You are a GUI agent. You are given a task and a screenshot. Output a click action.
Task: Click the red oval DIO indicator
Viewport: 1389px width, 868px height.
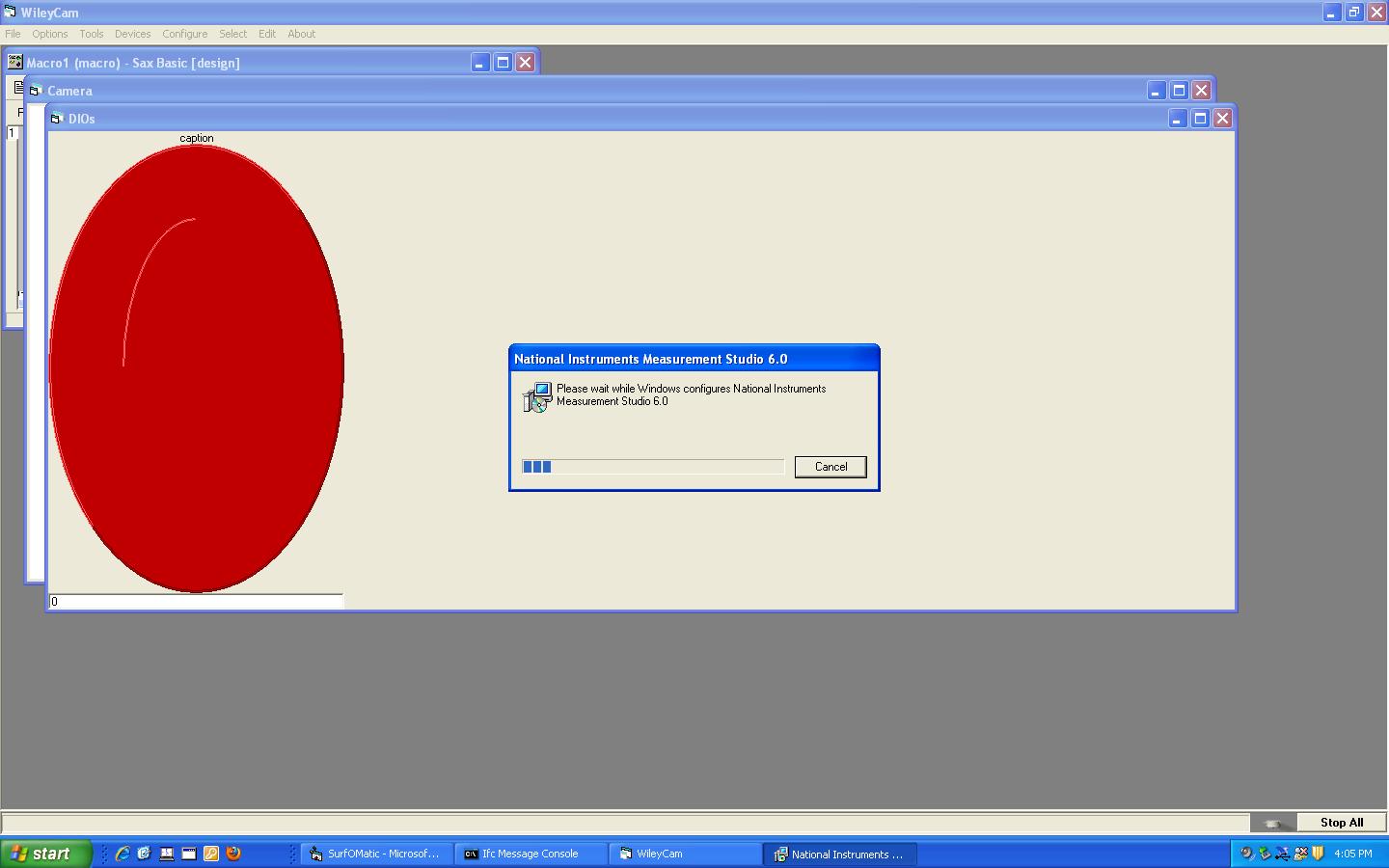click(197, 368)
